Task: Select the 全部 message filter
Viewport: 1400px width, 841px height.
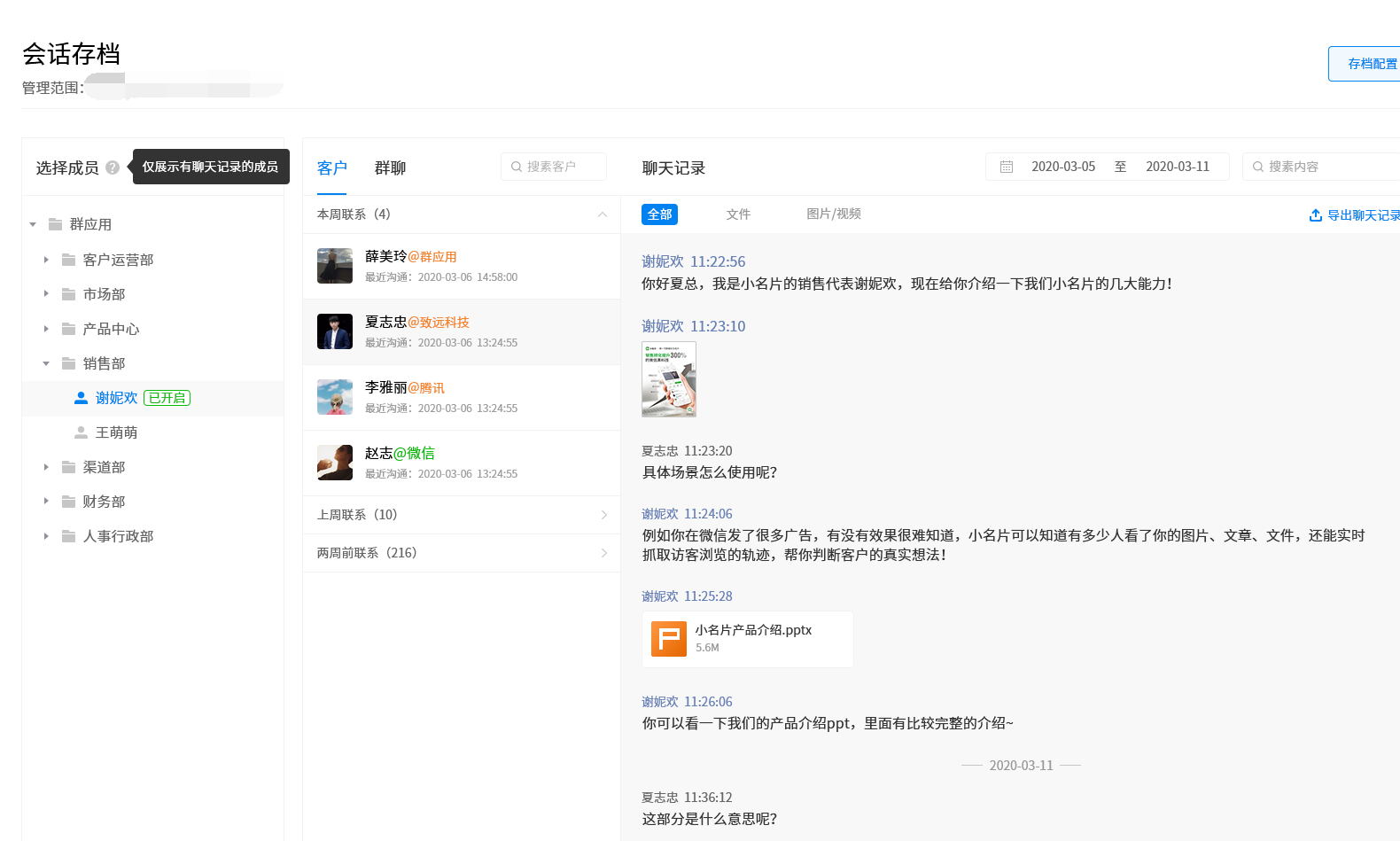Action: point(659,214)
